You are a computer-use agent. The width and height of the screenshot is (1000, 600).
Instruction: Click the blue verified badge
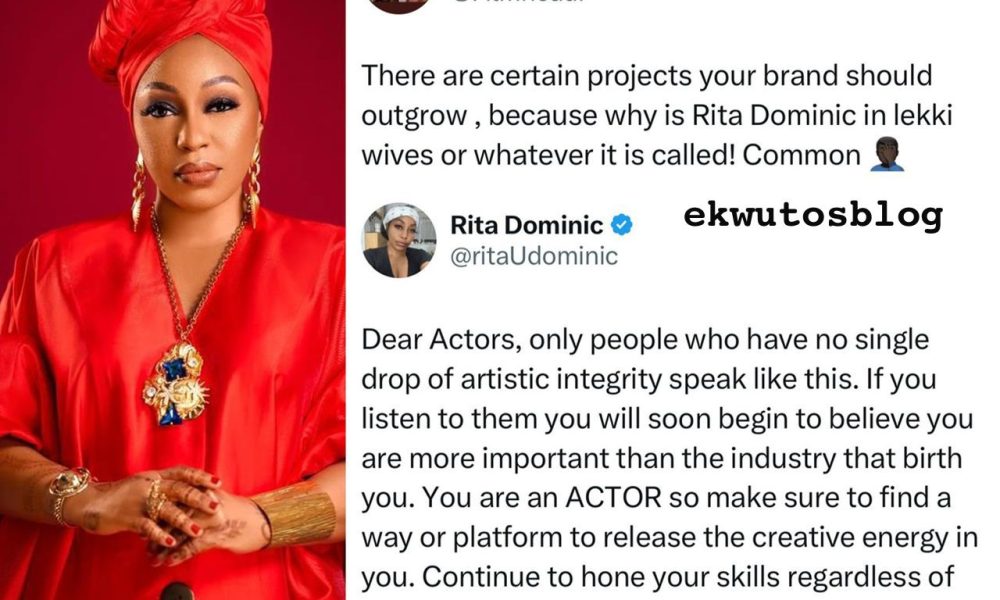click(x=622, y=225)
